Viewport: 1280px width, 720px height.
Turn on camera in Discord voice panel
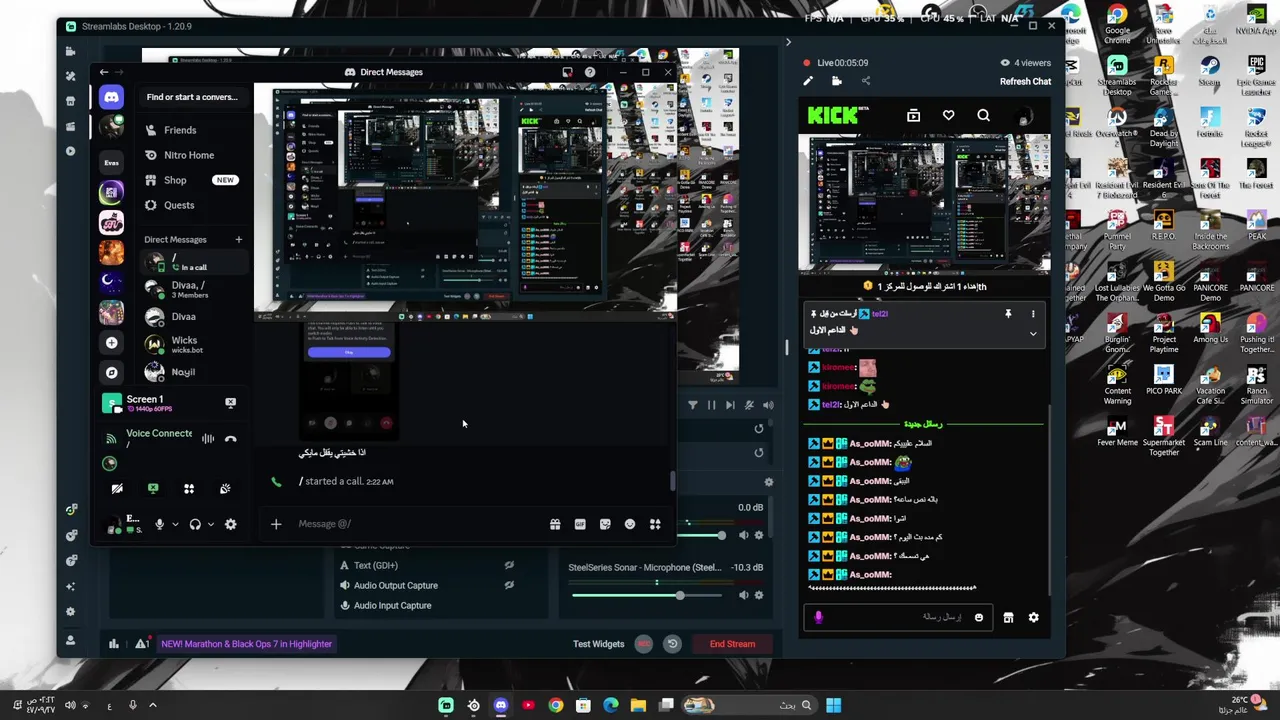tap(117, 489)
